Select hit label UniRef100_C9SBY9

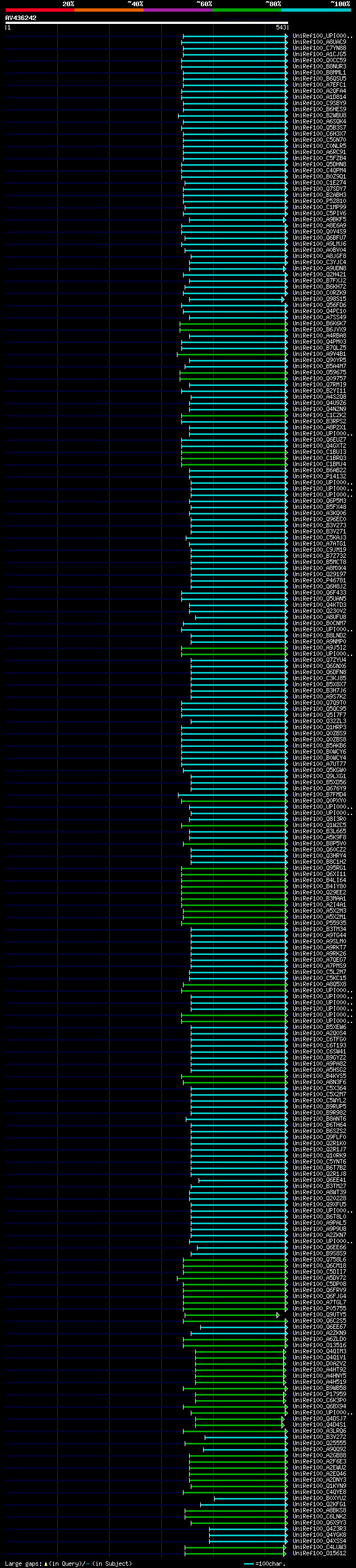[319, 103]
